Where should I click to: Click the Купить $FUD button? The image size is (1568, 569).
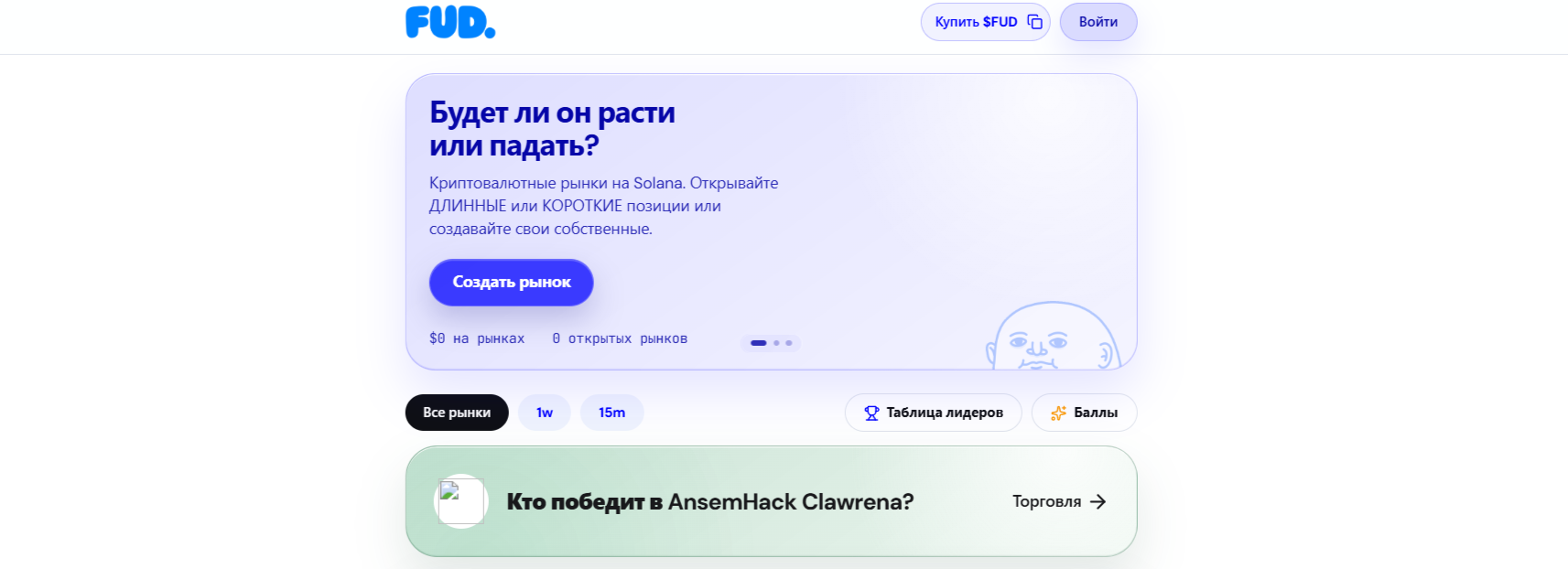985,22
